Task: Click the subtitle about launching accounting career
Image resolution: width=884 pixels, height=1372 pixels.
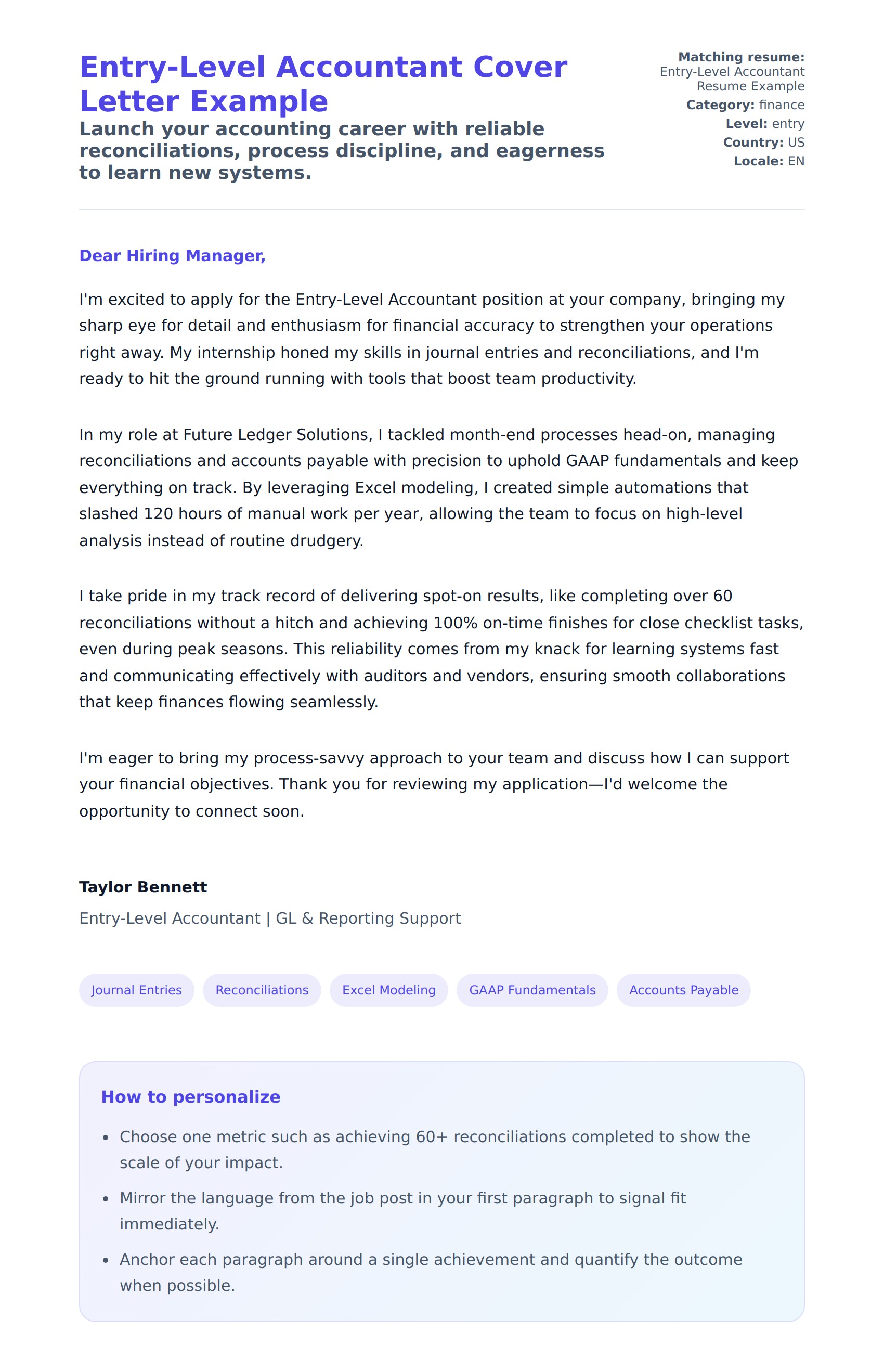Action: click(342, 150)
